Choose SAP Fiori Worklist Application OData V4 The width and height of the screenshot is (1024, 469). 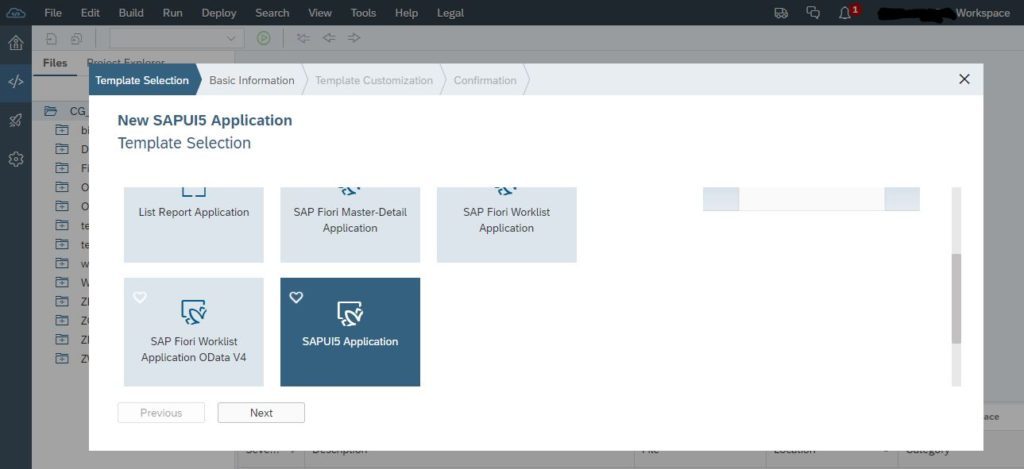194,332
